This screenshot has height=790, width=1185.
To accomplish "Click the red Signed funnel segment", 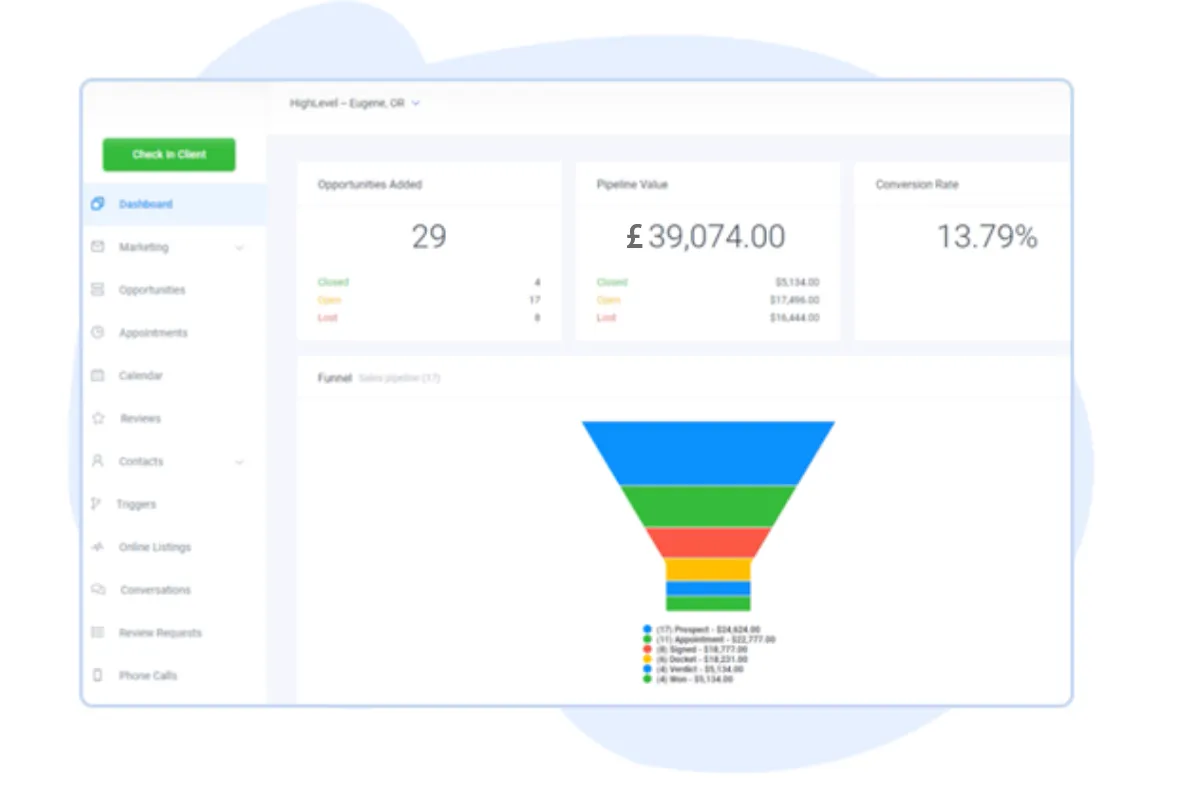I will point(708,542).
